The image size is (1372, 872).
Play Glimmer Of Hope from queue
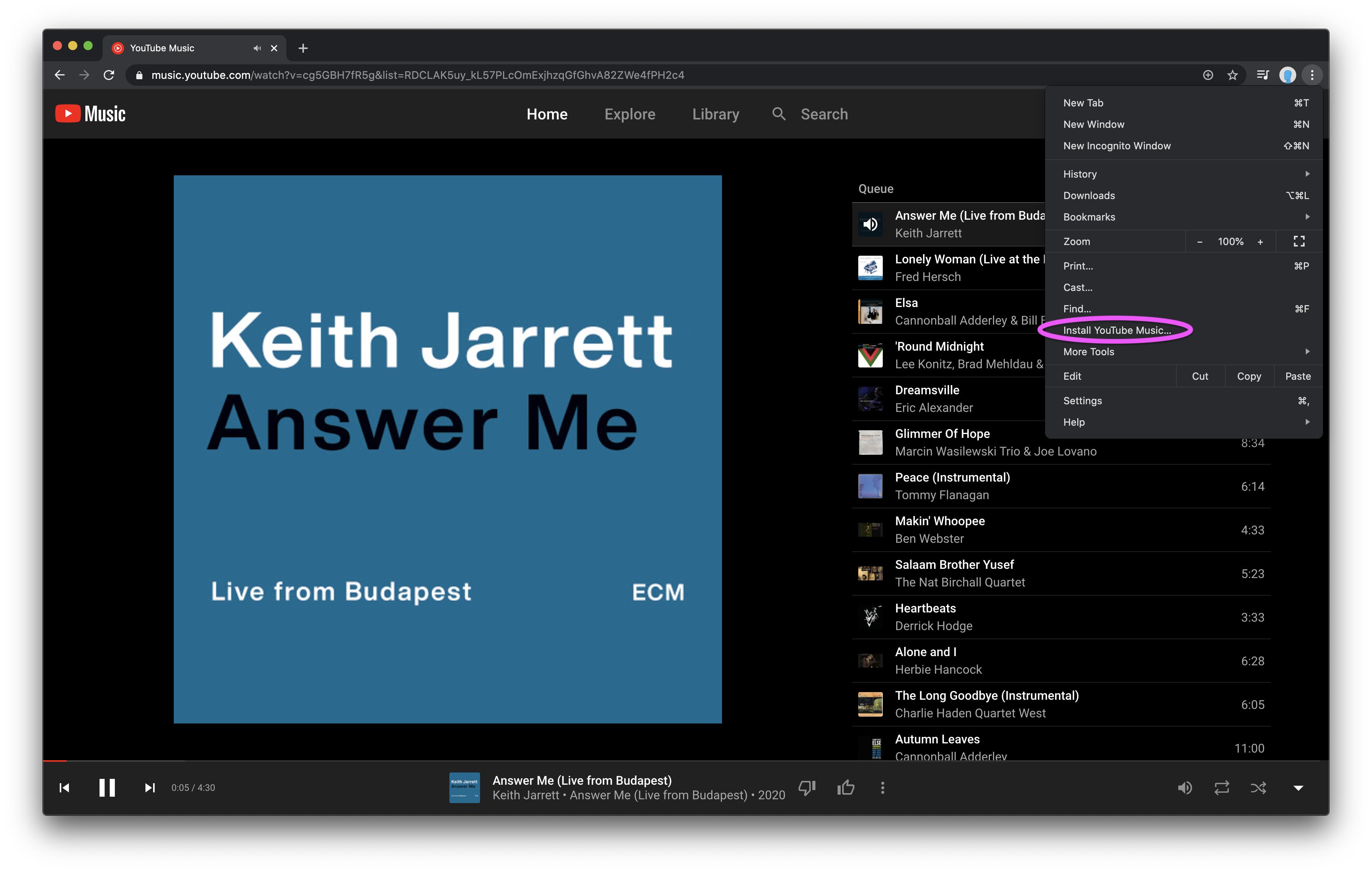tap(1061, 443)
